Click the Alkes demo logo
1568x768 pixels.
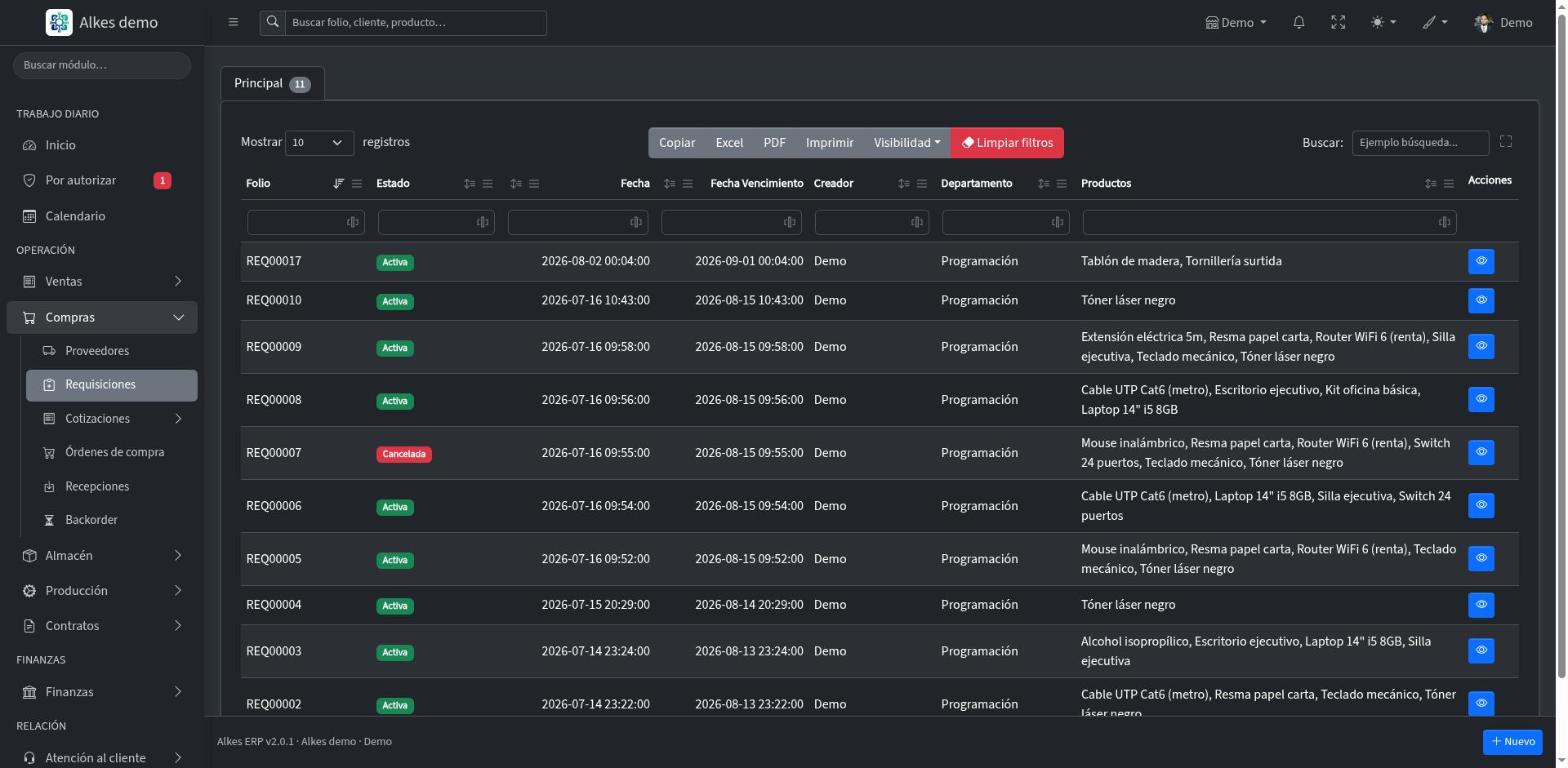pyautogui.click(x=102, y=22)
